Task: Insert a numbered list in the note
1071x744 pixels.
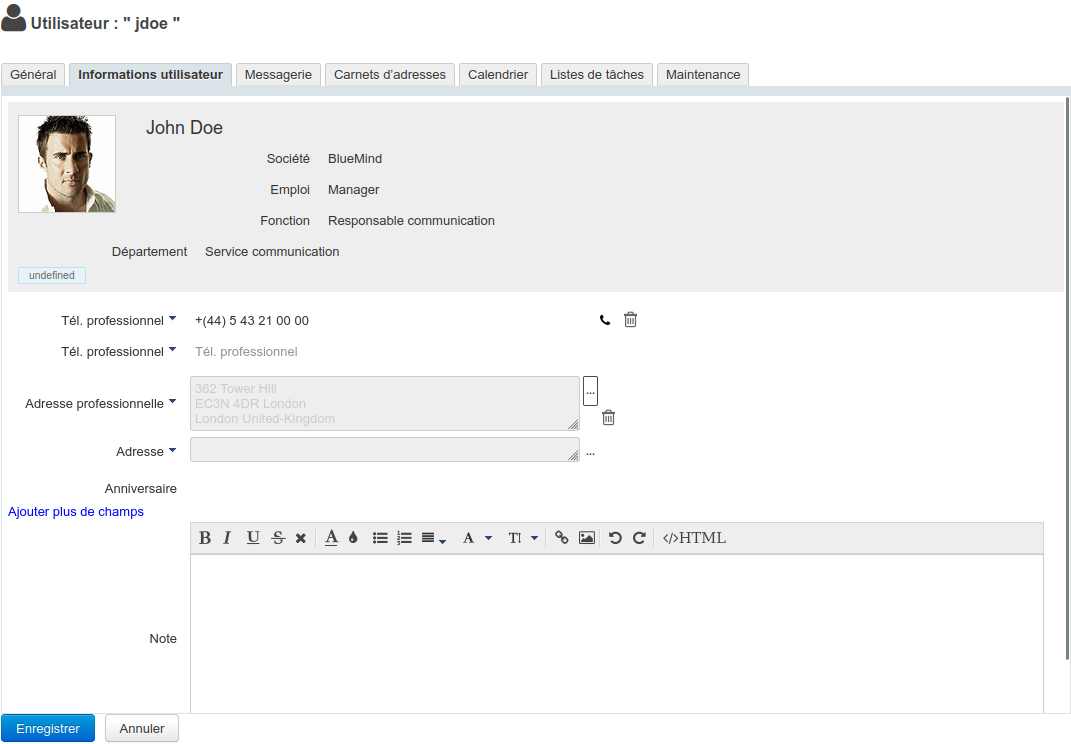Action: (x=404, y=538)
